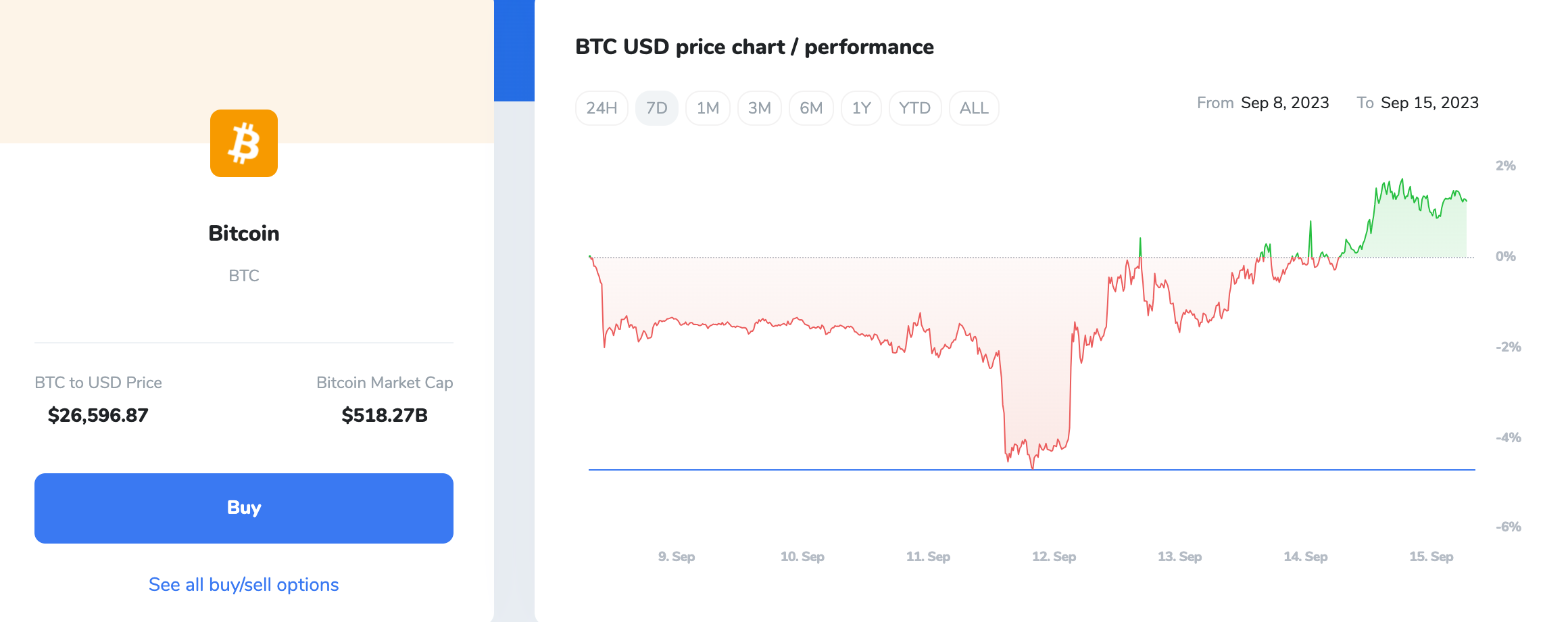
Task: Select YTD chart range
Action: pos(914,108)
